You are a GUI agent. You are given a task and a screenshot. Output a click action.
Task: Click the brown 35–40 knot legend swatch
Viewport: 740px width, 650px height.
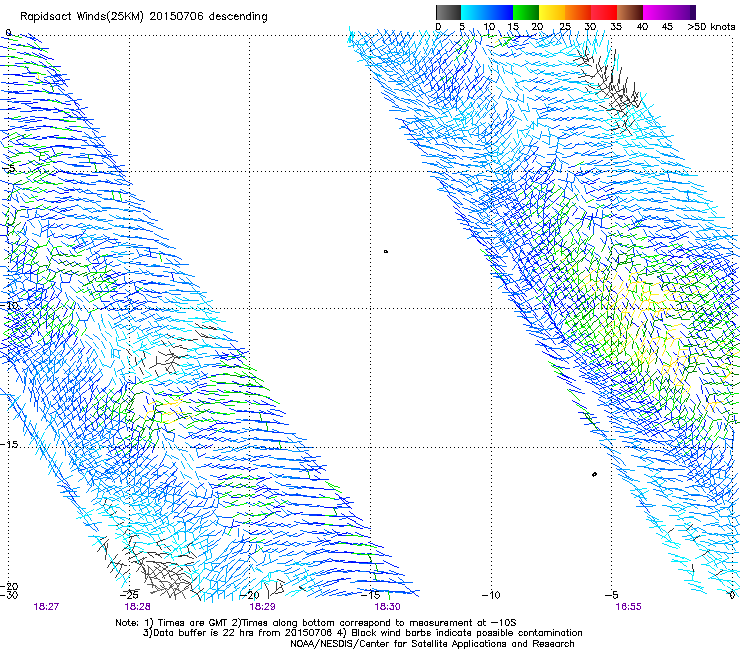[x=630, y=12]
